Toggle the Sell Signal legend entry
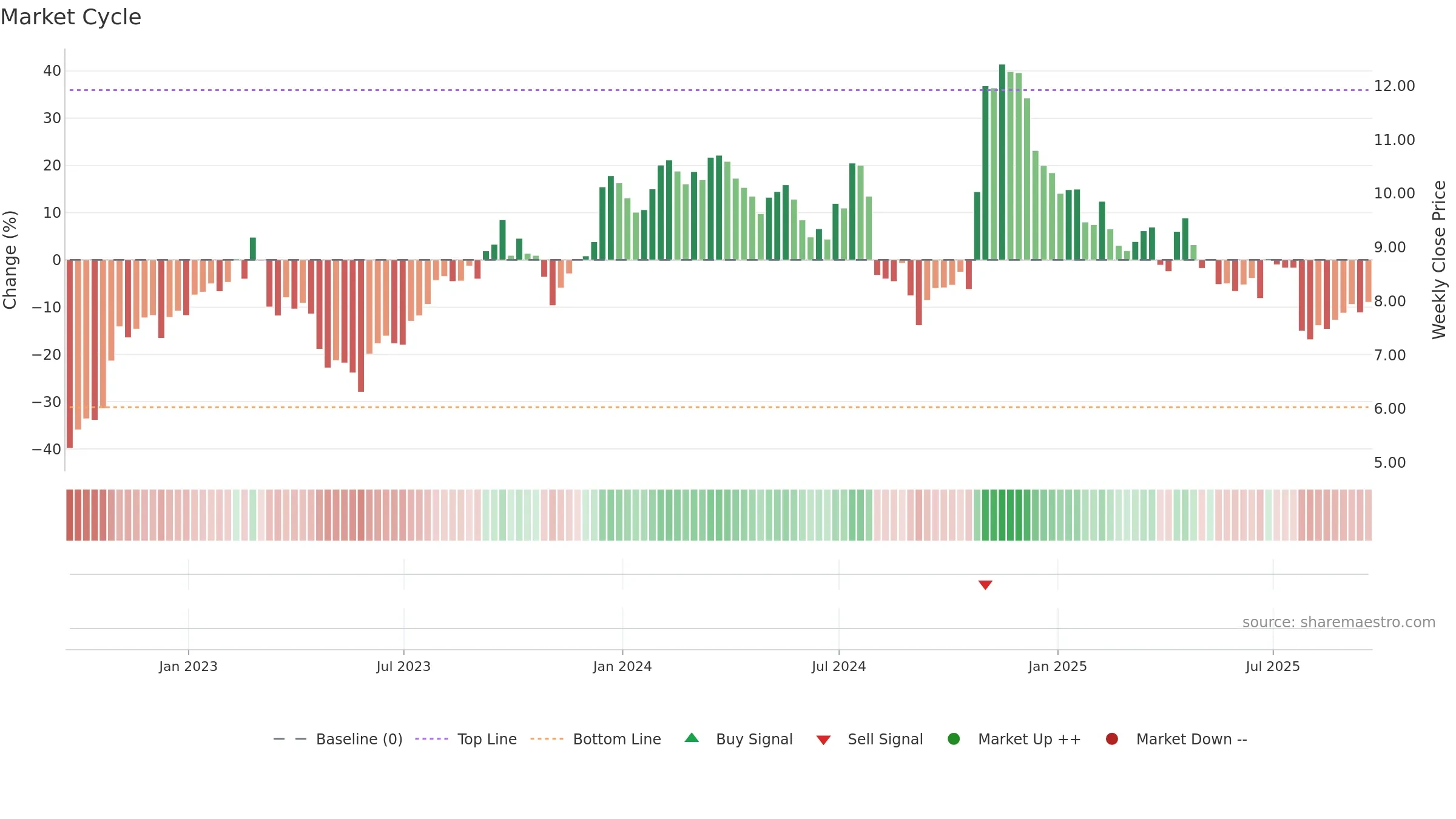1456x819 pixels. (869, 739)
